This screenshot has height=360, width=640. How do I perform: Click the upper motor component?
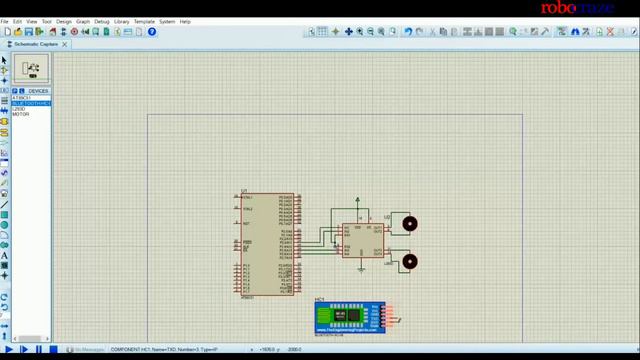point(410,224)
